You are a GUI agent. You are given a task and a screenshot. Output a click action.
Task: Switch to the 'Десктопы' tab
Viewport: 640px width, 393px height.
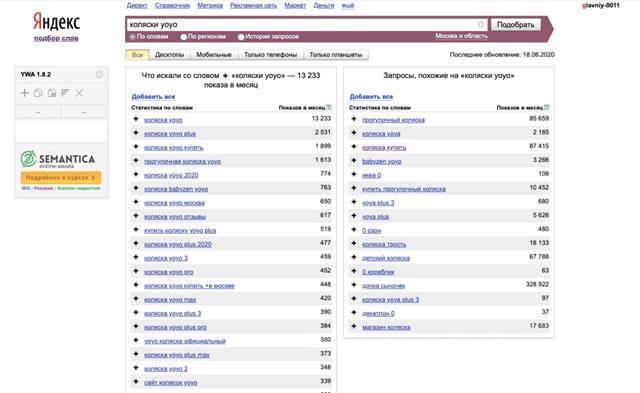click(169, 55)
